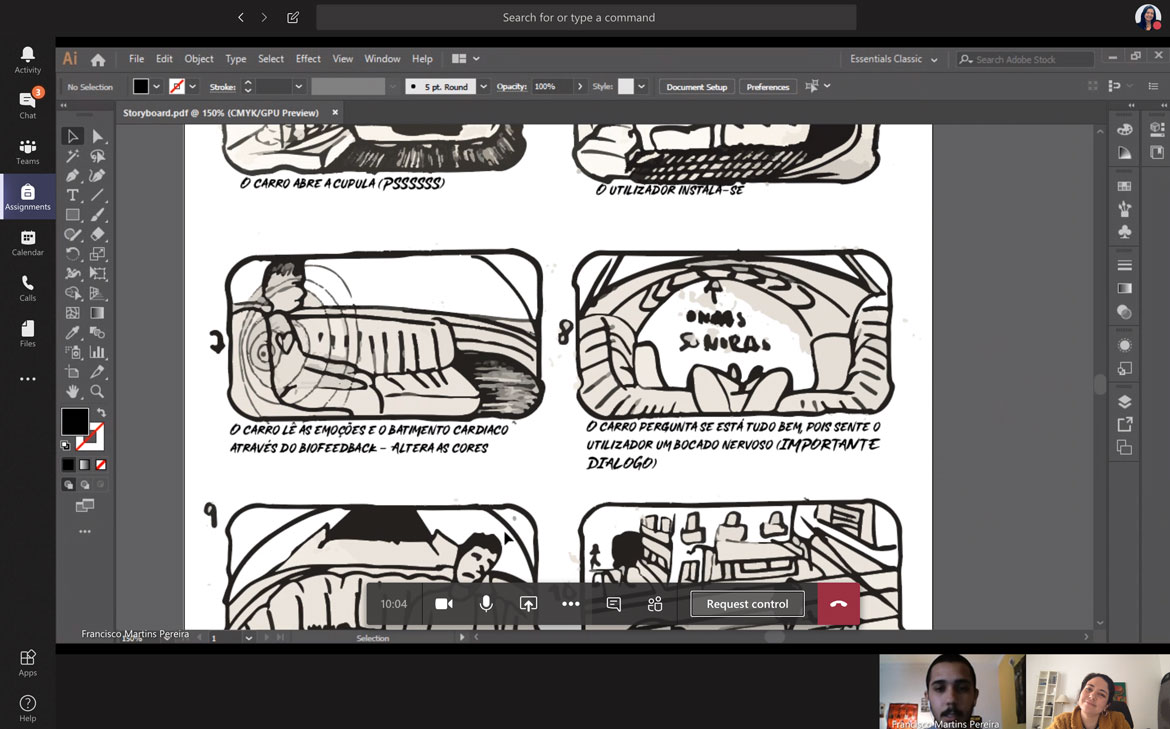
Task: Open the Chat section in Teams
Action: (27, 105)
